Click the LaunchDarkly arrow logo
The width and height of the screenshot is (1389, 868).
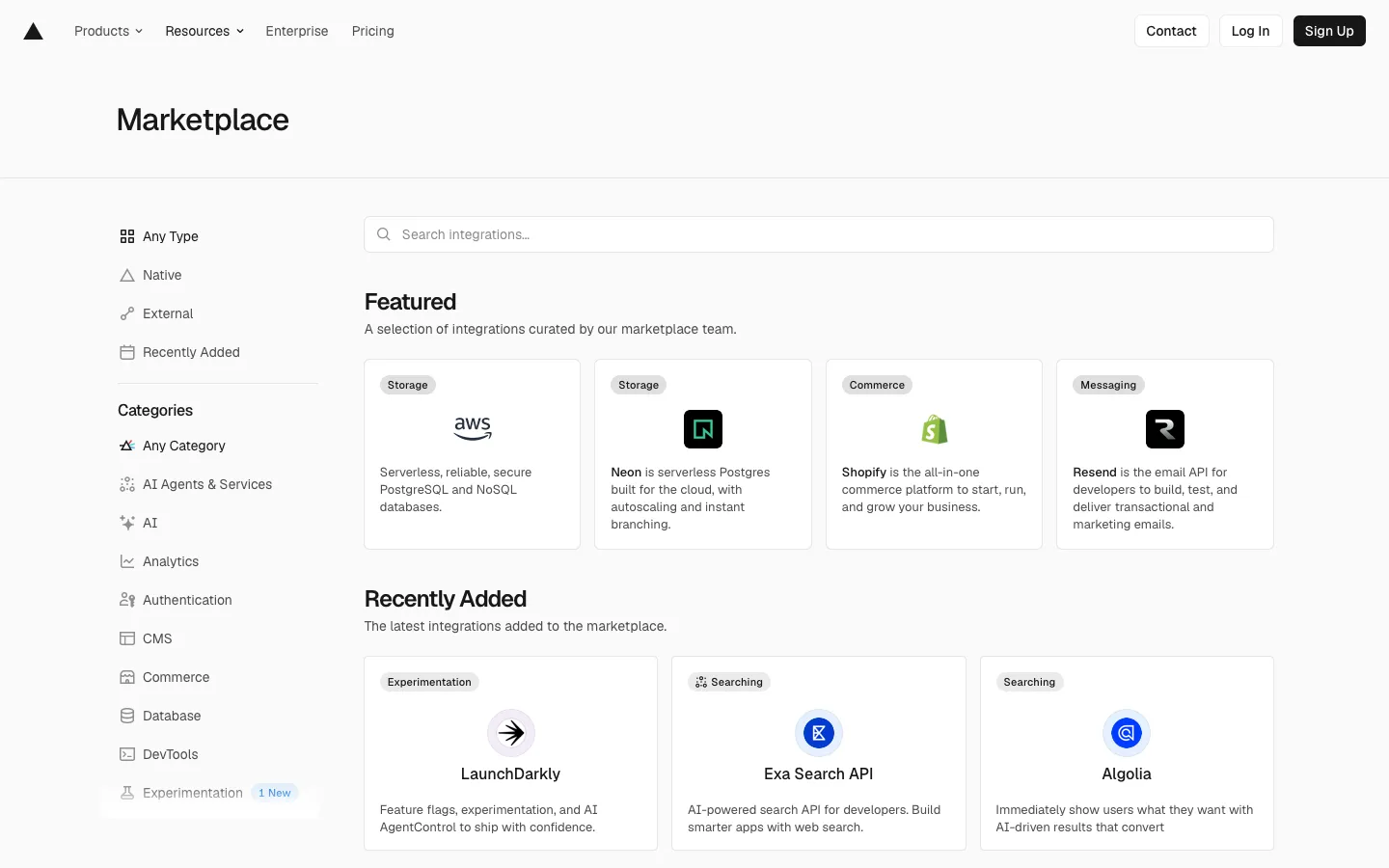pos(511,733)
